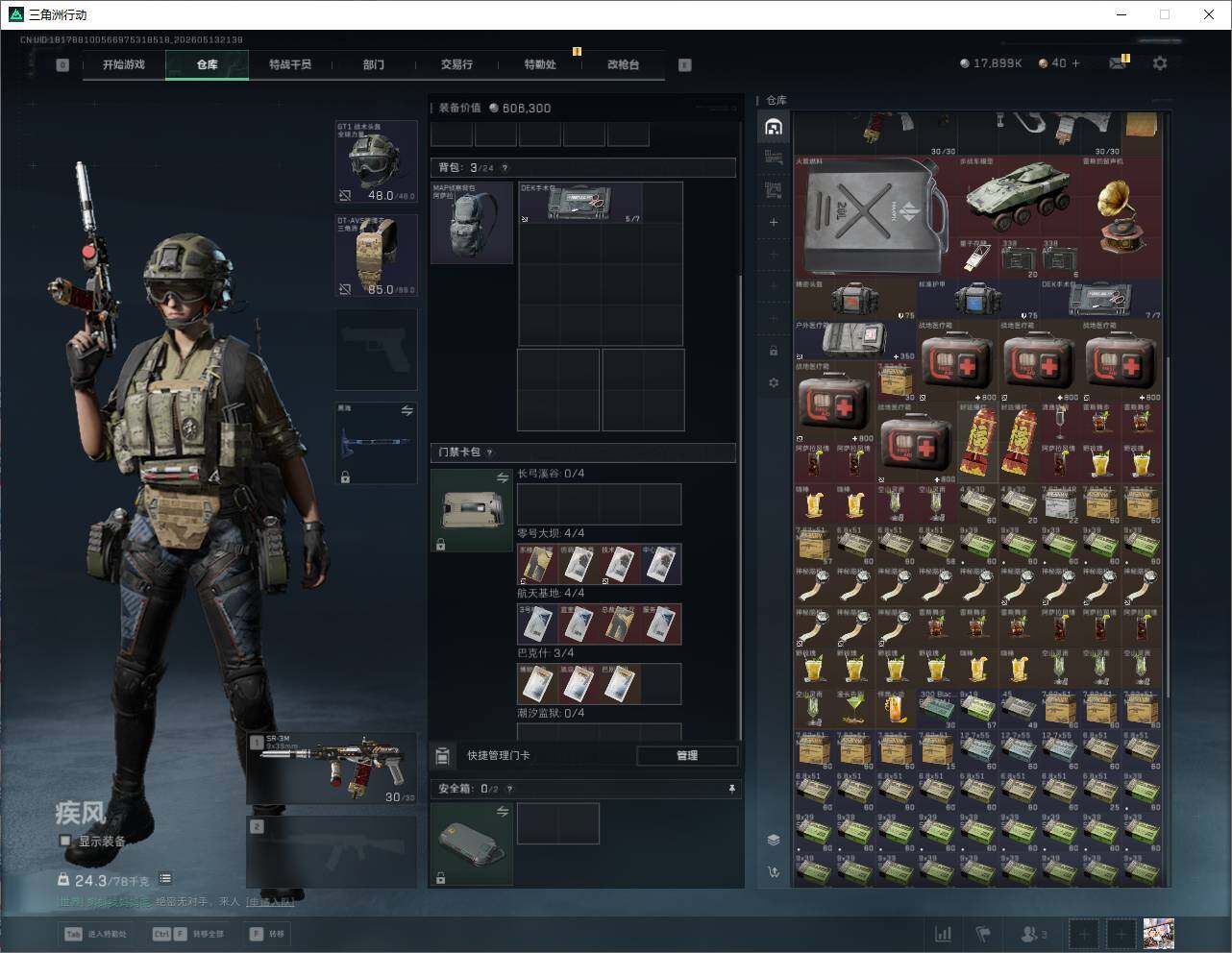Select first keycard in 零号大坝 row

pyautogui.click(x=537, y=565)
